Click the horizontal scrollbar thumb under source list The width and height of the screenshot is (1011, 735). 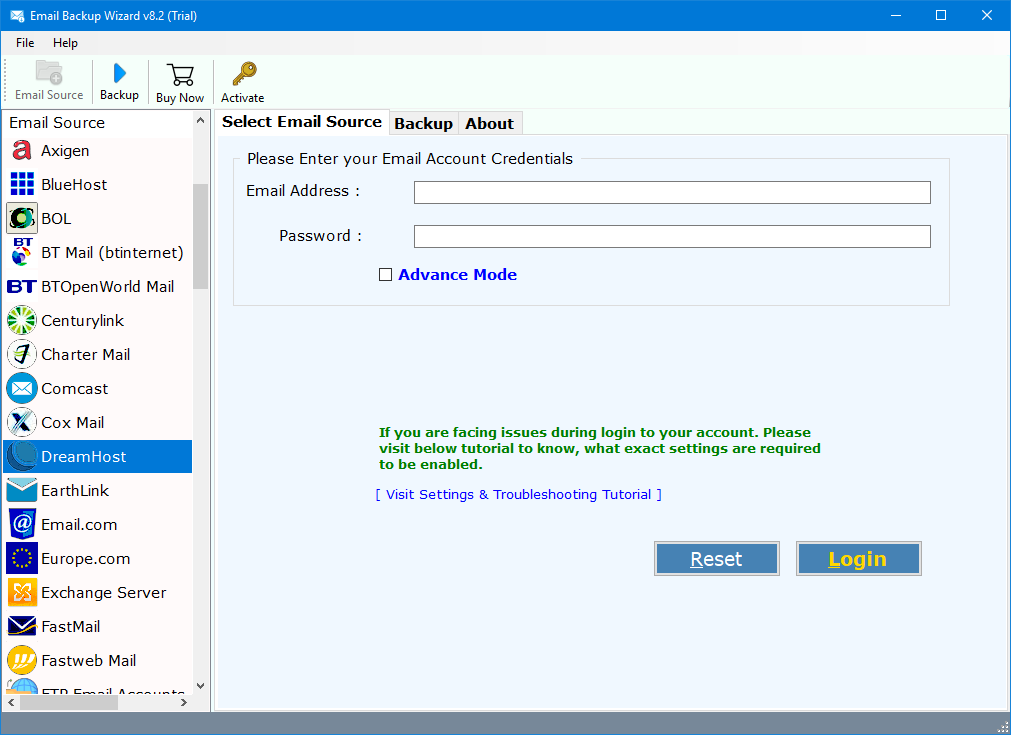click(69, 702)
